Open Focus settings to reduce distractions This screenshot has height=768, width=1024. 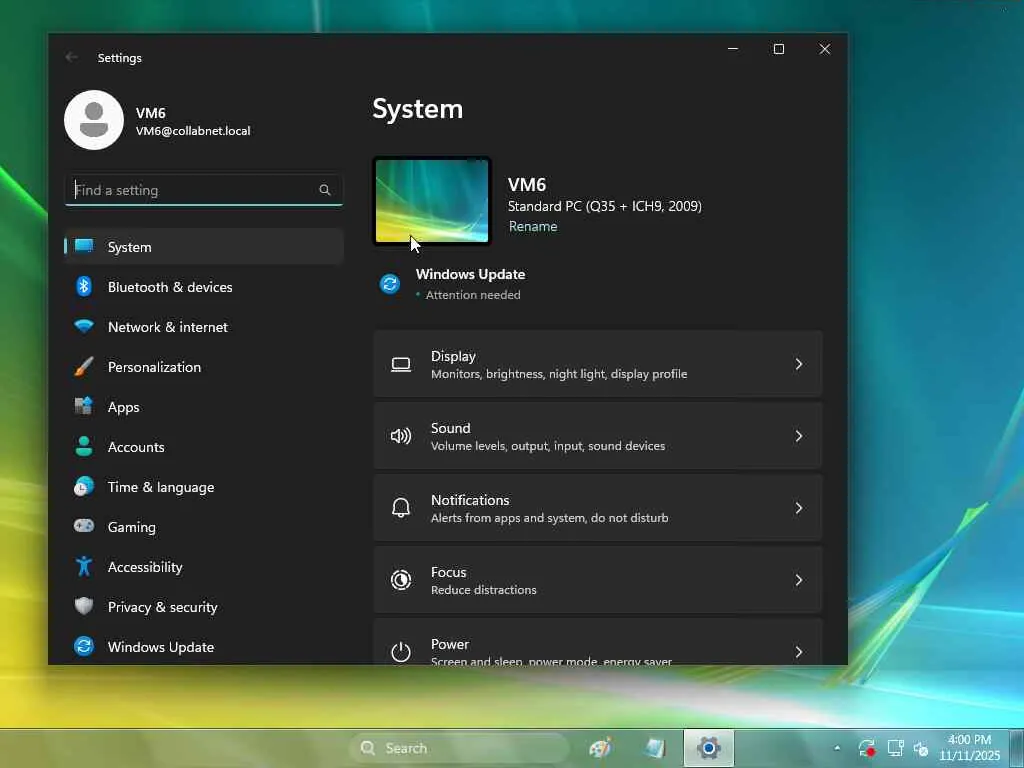[597, 580]
